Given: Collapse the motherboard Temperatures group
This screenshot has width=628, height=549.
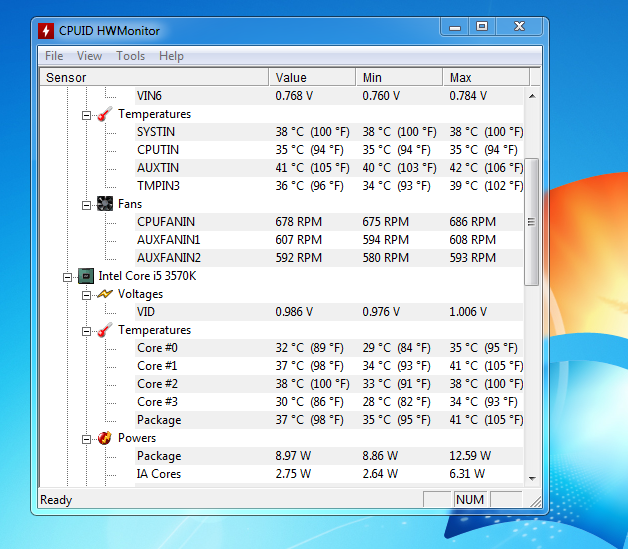Looking at the screenshot, I should pos(86,116).
